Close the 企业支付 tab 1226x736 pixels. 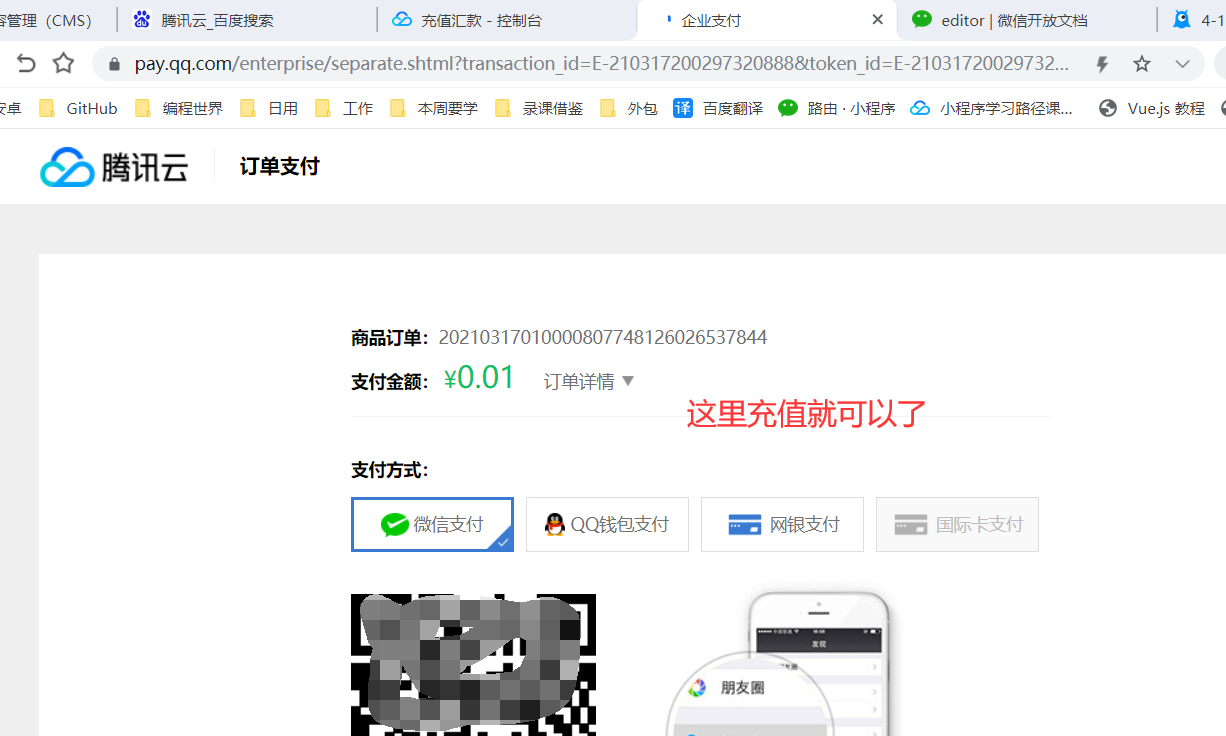877,20
